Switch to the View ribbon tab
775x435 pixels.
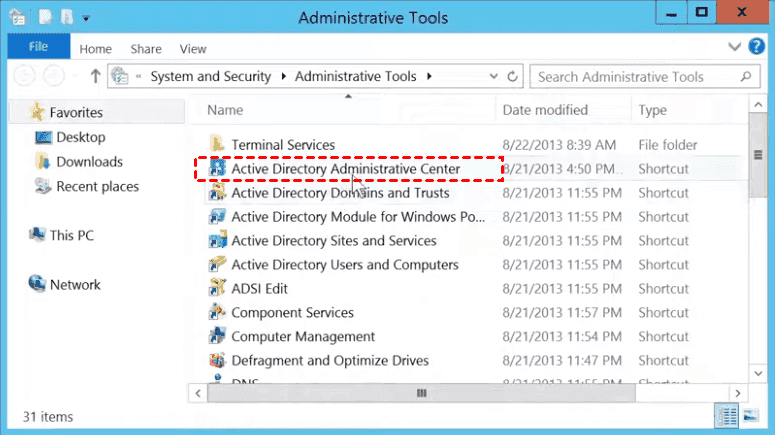pos(193,49)
